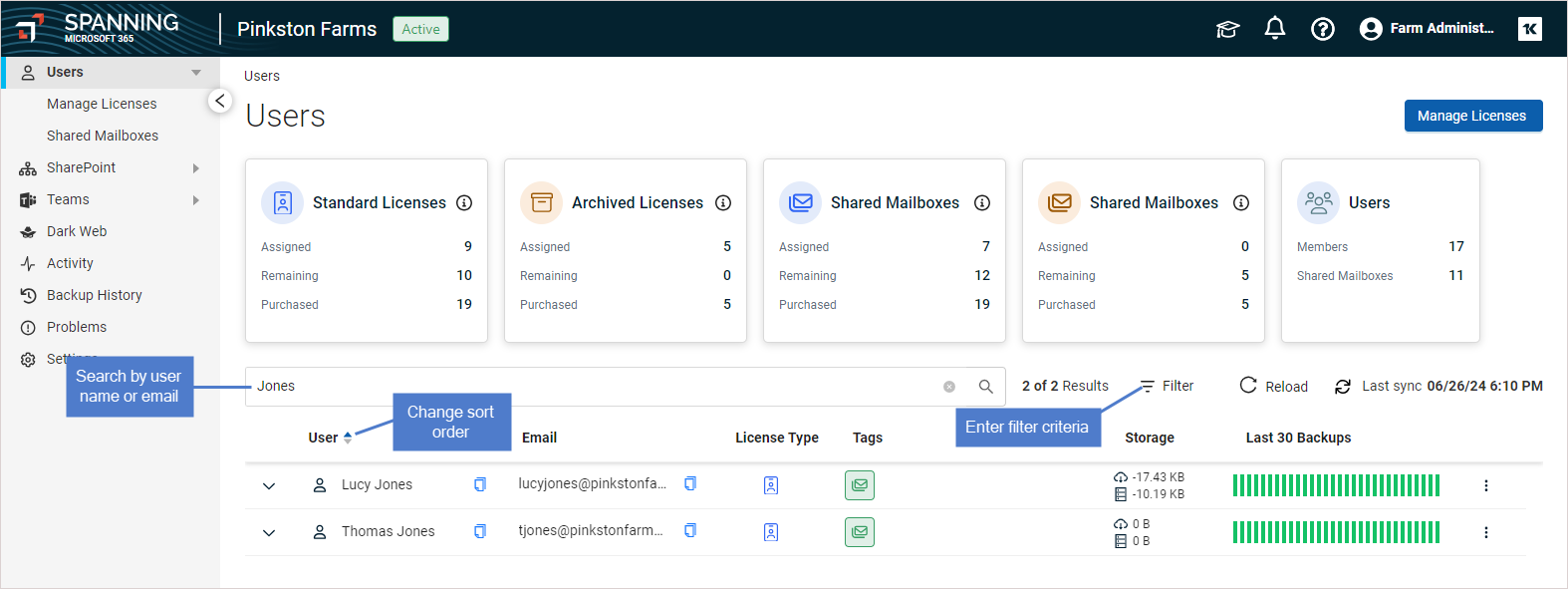This screenshot has height=589, width=1568.
Task: Click Thomas Jones's license type icon
Action: [x=770, y=532]
